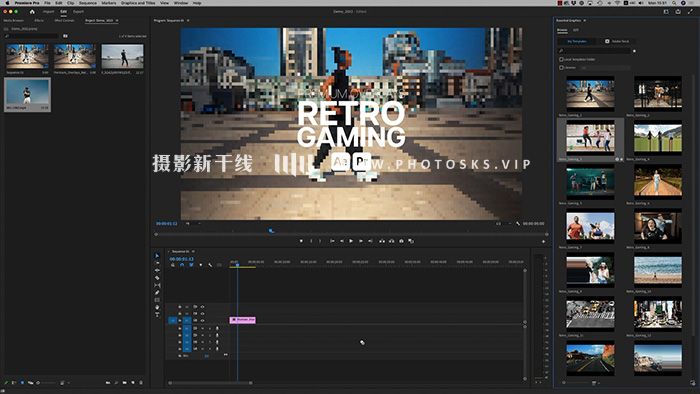Open Graphics and Titles menu
The width and height of the screenshot is (700, 394).
point(138,3)
